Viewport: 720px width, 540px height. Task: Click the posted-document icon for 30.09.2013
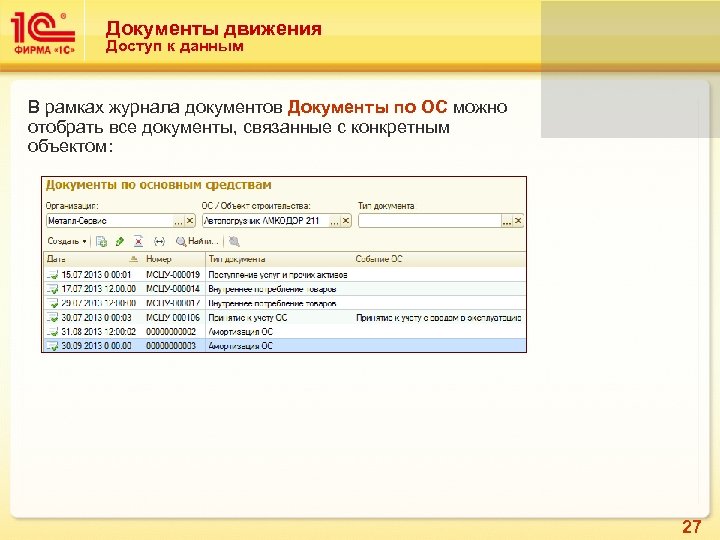click(x=52, y=345)
